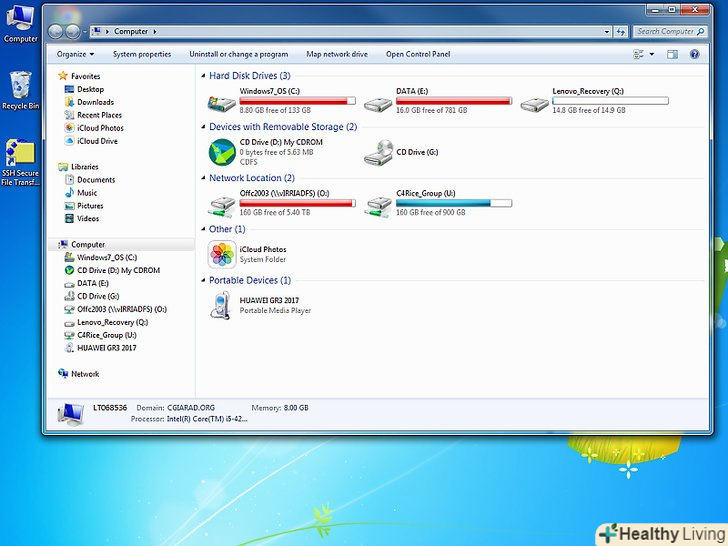Screen dimensions: 728x546
Task: Open iCloud Photos system folder icon
Action: coord(222,254)
